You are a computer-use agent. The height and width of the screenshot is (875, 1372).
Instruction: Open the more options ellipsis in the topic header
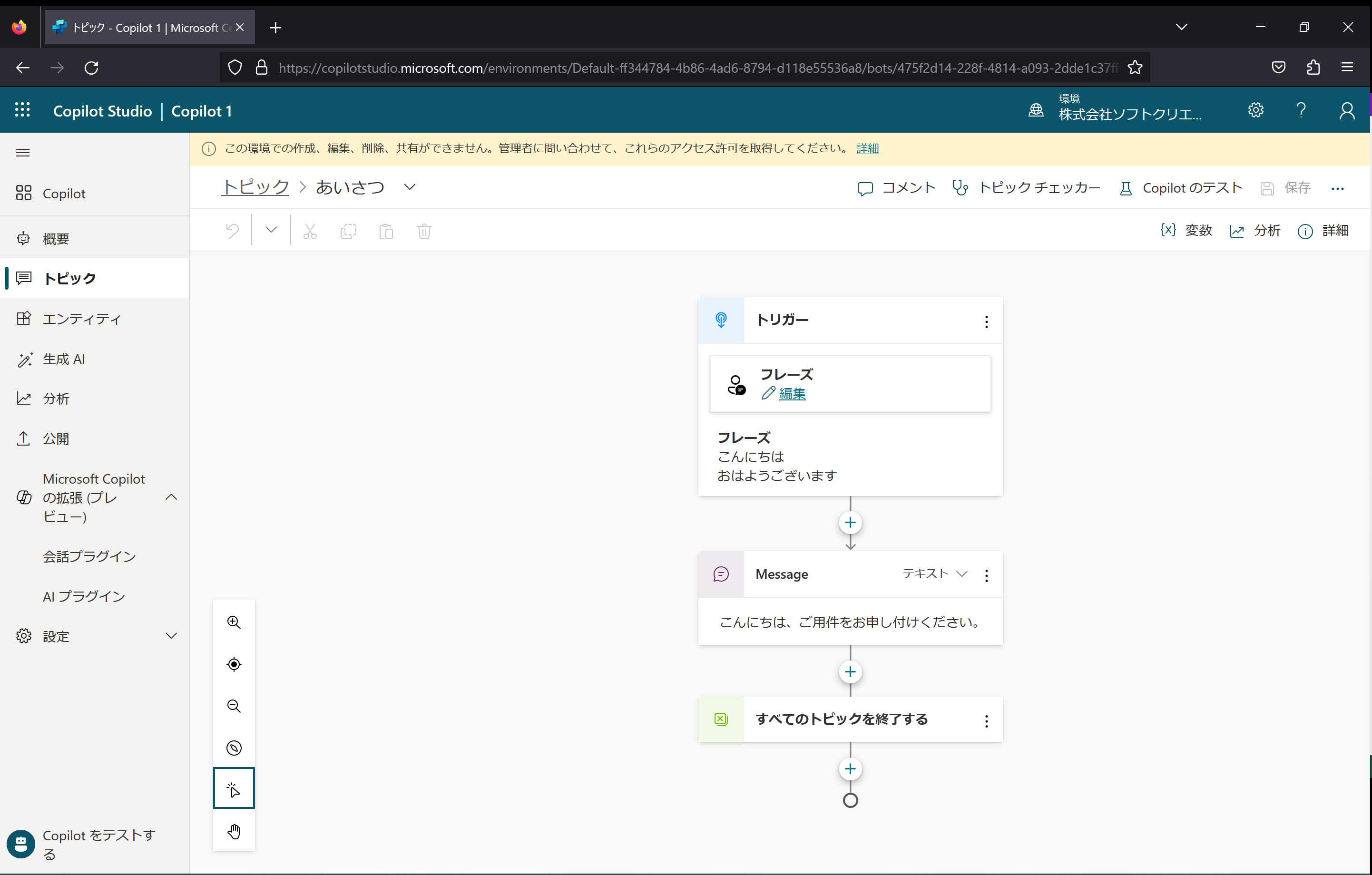pyautogui.click(x=1338, y=189)
